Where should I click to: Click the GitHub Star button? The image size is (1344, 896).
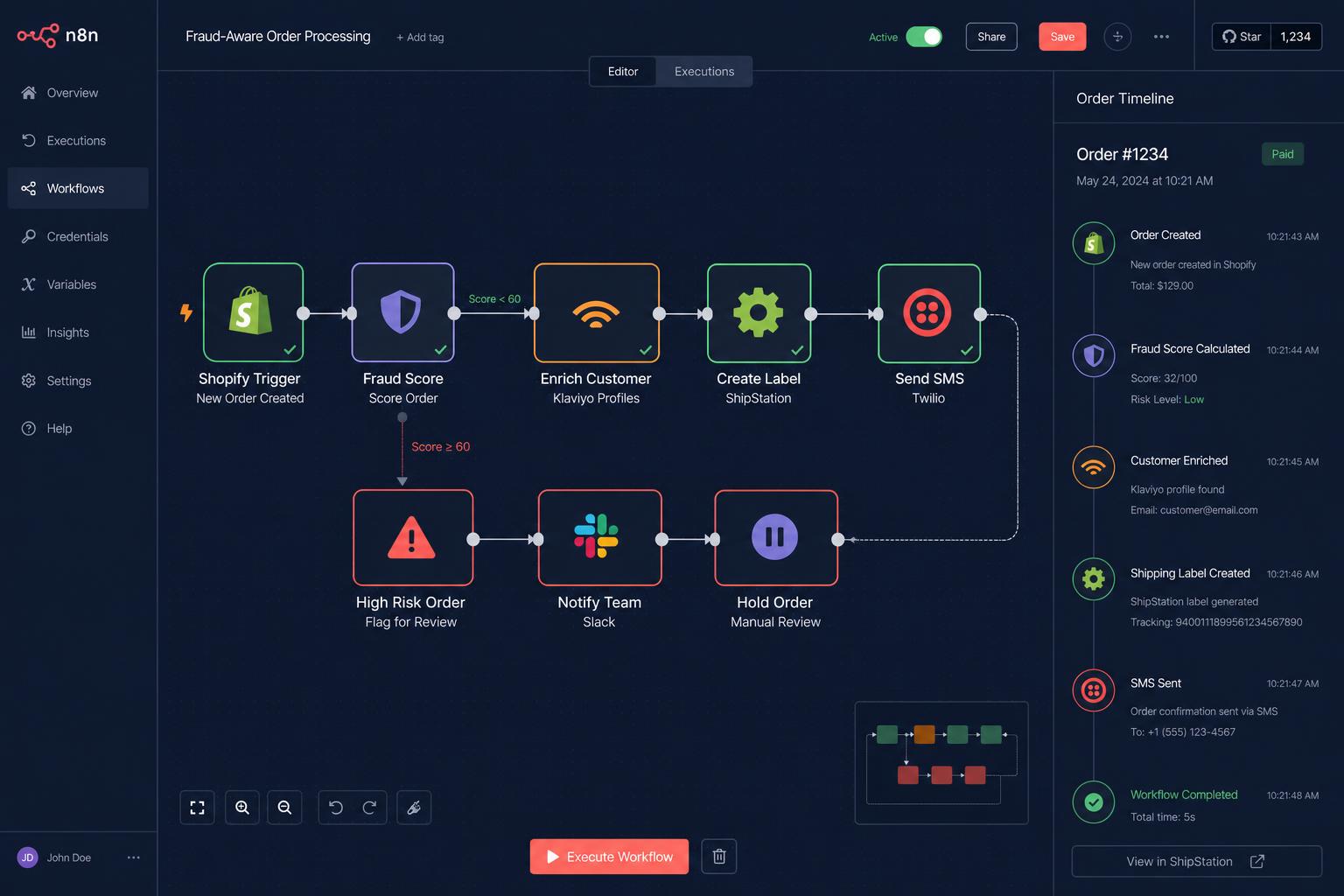point(1241,37)
